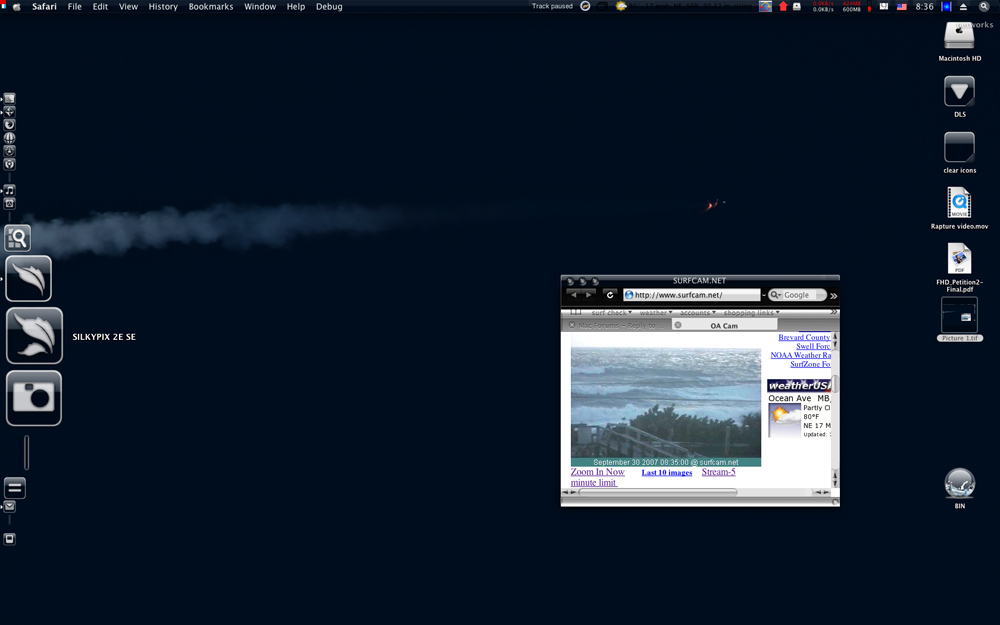Open Spotlight search in menu bar
The width and height of the screenshot is (1000, 625).
coord(984,6)
